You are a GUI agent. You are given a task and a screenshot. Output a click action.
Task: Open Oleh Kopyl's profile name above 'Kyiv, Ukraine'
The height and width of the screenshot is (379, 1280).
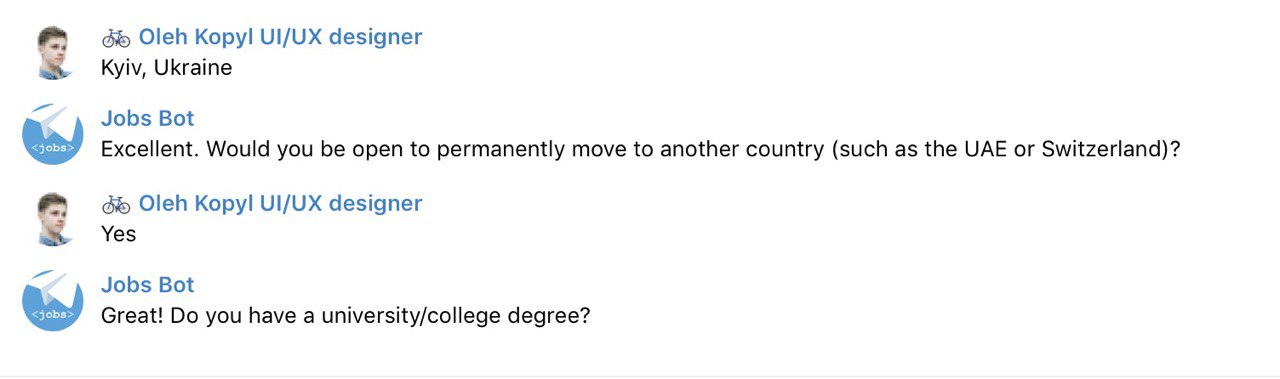pyautogui.click(x=280, y=38)
